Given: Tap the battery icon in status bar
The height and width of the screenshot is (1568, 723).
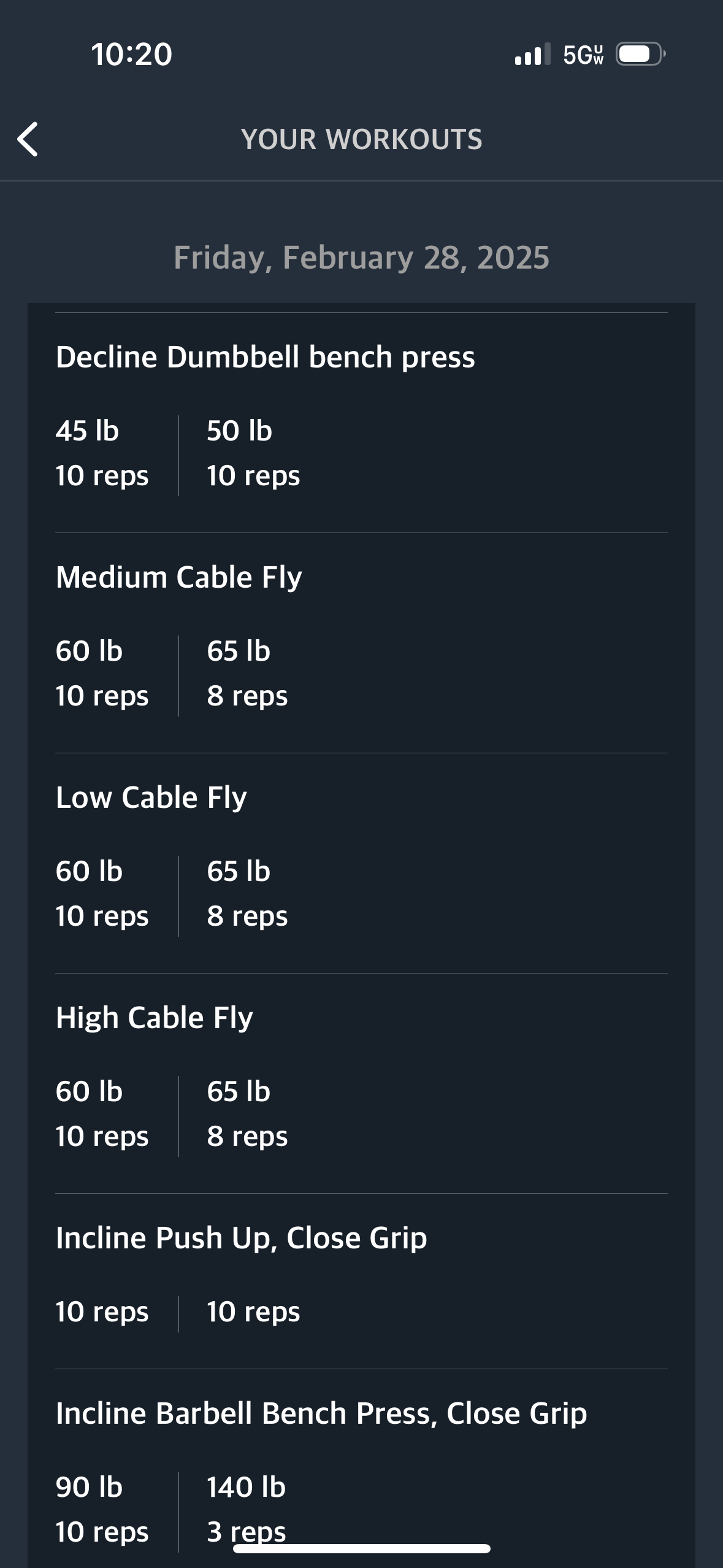Looking at the screenshot, I should point(641,54).
